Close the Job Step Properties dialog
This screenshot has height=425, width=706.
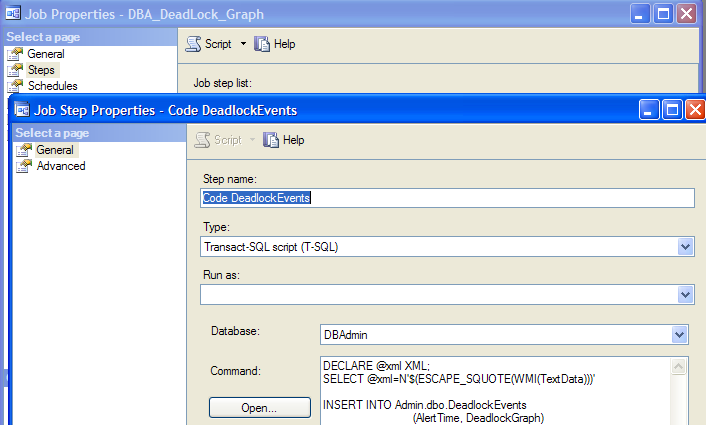click(694, 110)
